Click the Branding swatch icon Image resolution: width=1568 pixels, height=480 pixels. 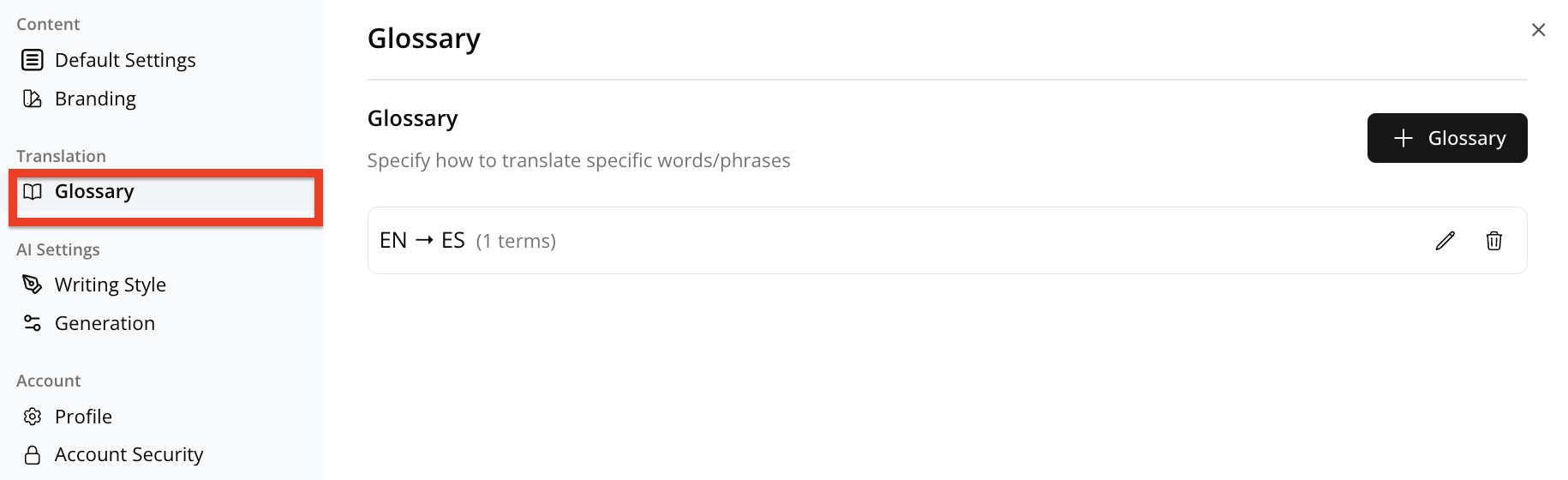[33, 99]
